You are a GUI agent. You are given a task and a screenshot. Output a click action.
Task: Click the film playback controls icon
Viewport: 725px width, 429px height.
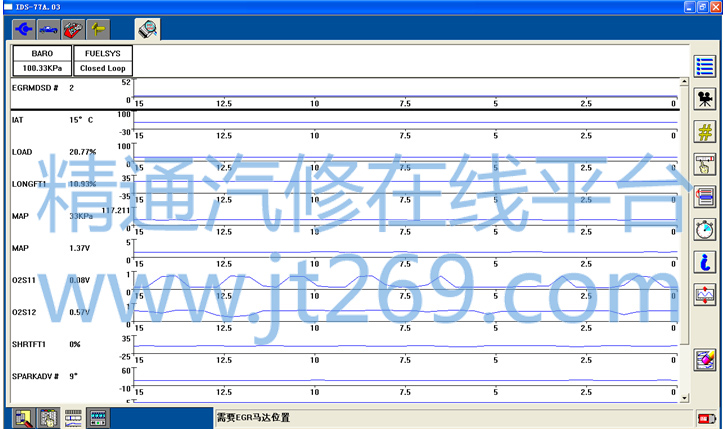click(98, 418)
